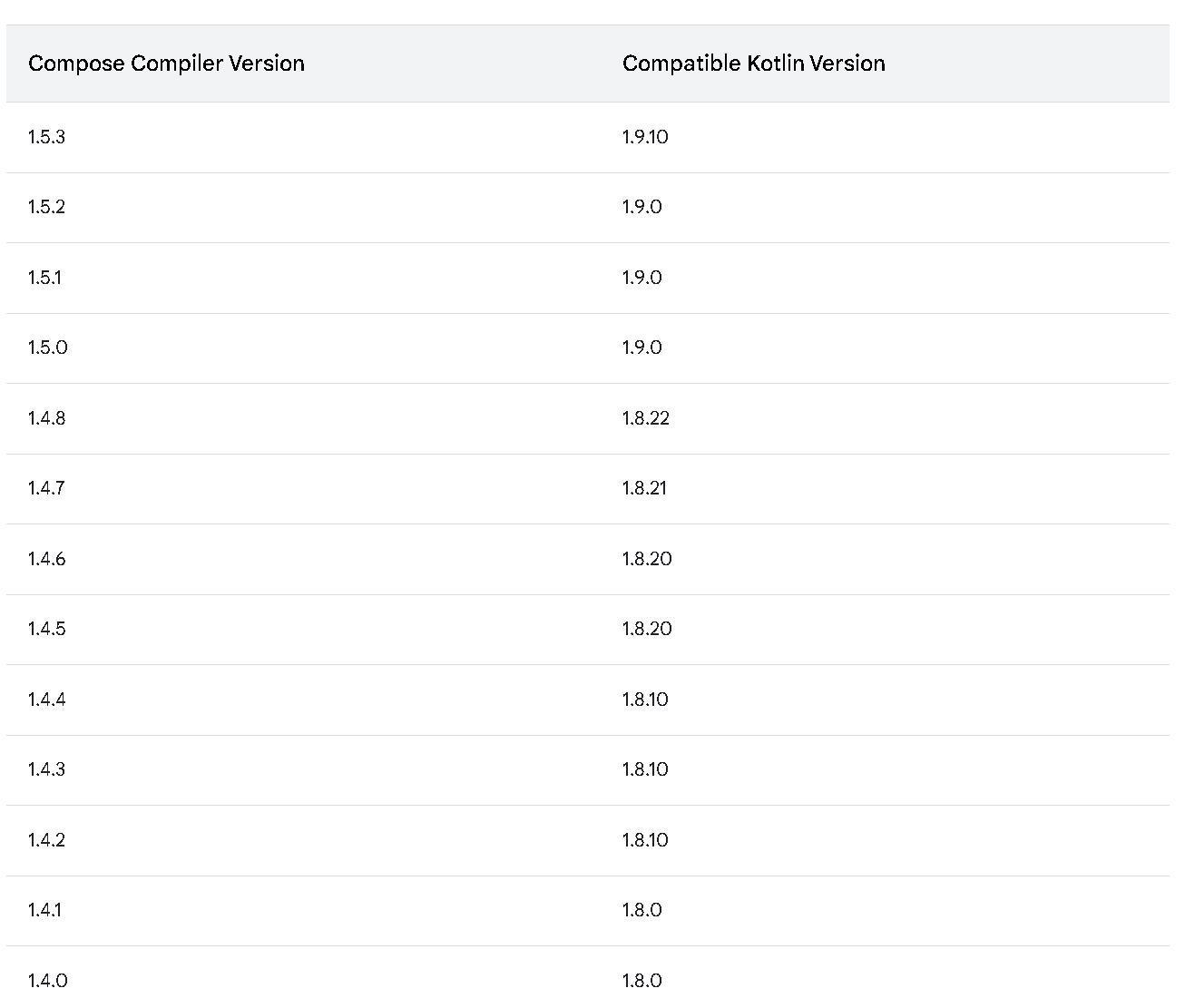The width and height of the screenshot is (1185, 1008).
Task: Select the Kotlin version 1.8.22 cell
Action: pos(645,418)
